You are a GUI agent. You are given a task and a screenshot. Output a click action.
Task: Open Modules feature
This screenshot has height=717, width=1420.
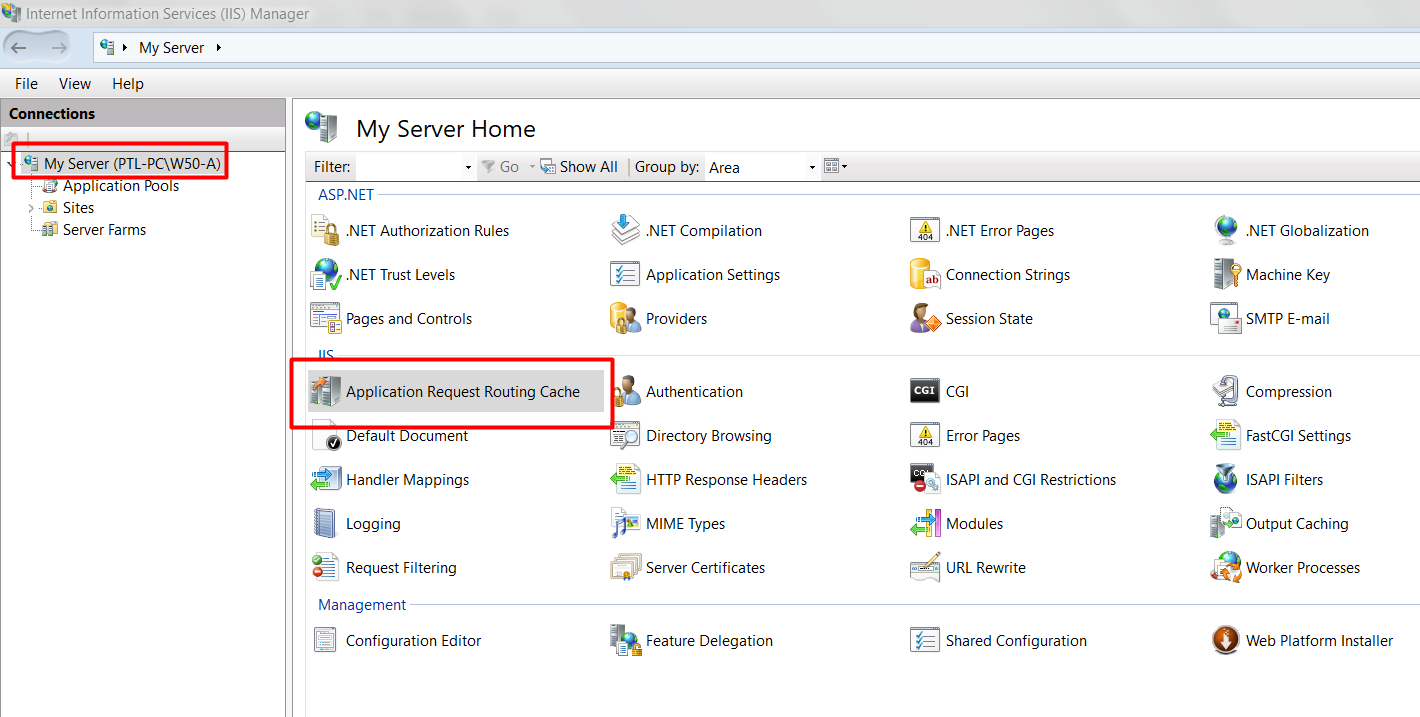point(958,524)
